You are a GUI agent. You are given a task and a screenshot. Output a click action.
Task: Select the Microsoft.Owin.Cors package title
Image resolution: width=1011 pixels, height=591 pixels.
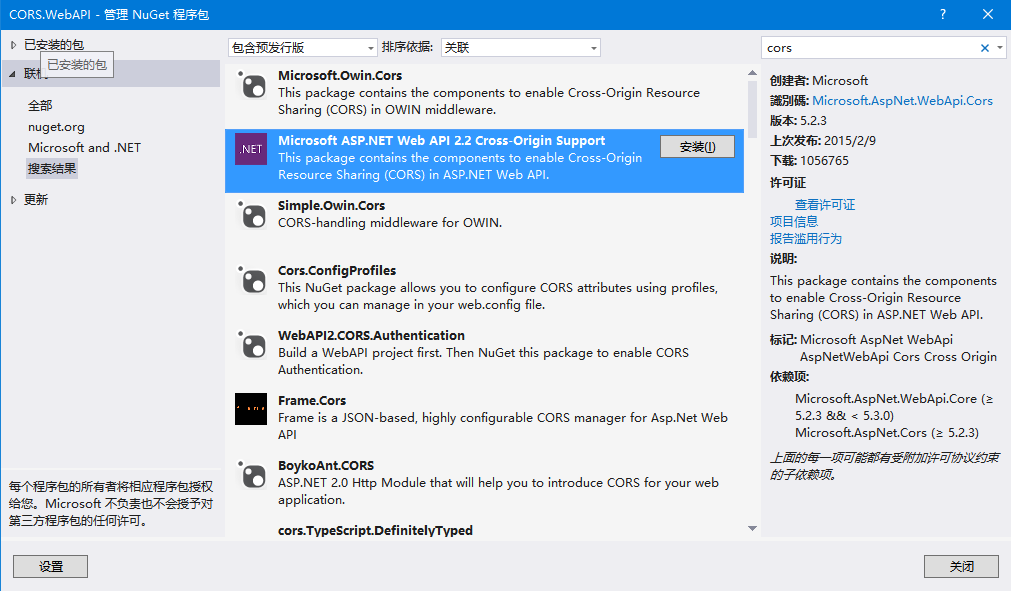pyautogui.click(x=340, y=75)
